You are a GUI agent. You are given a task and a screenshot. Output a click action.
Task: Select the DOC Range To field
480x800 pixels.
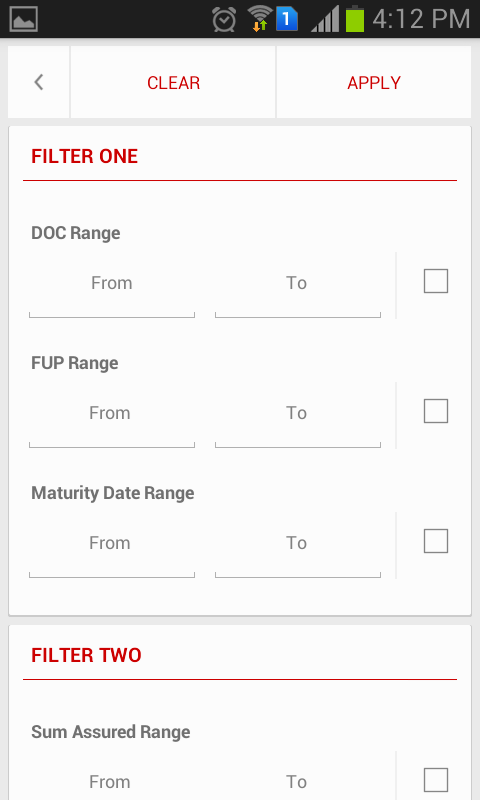[298, 286]
